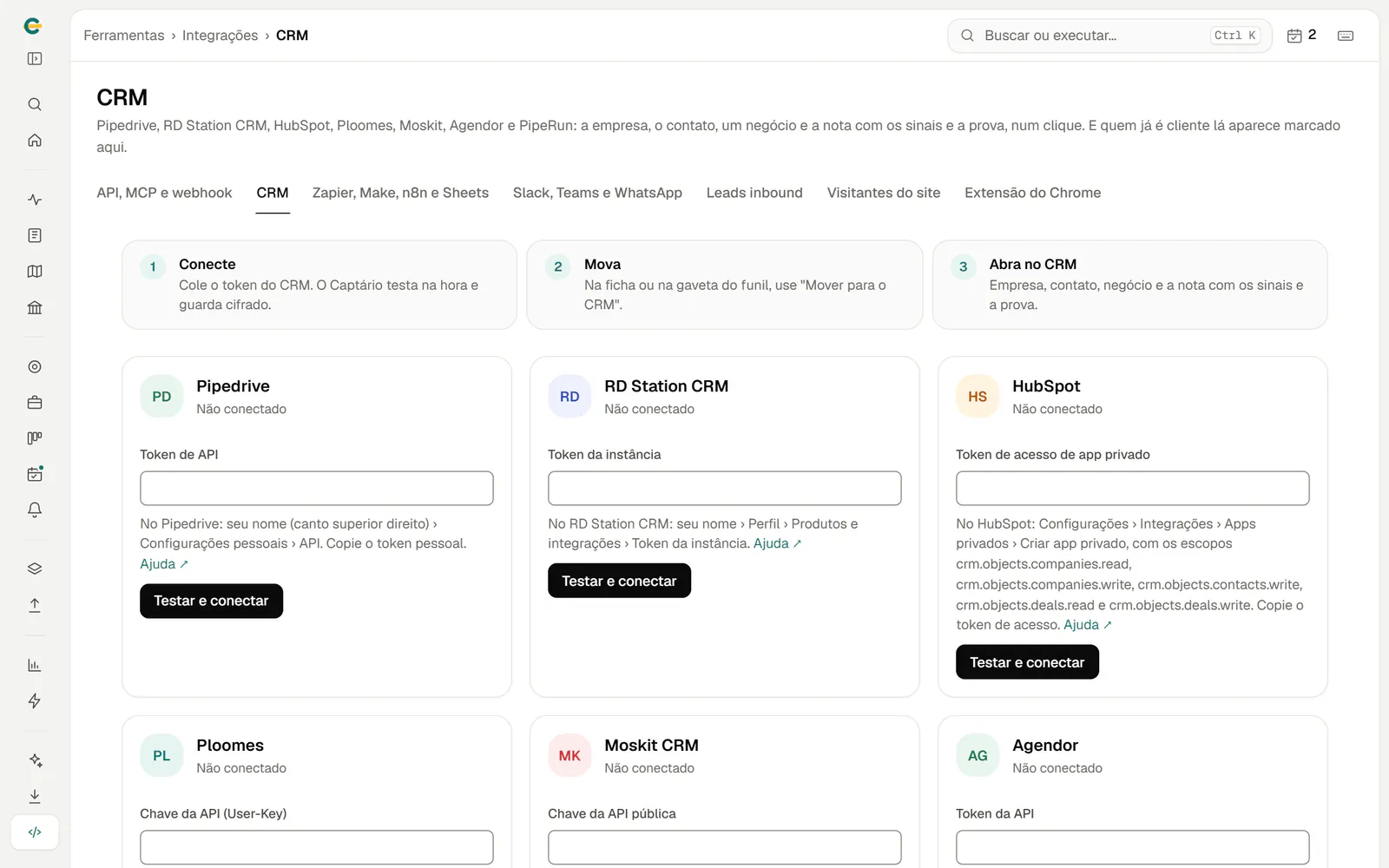
Task: Open the layers stack sidebar icon
Action: tap(35, 569)
